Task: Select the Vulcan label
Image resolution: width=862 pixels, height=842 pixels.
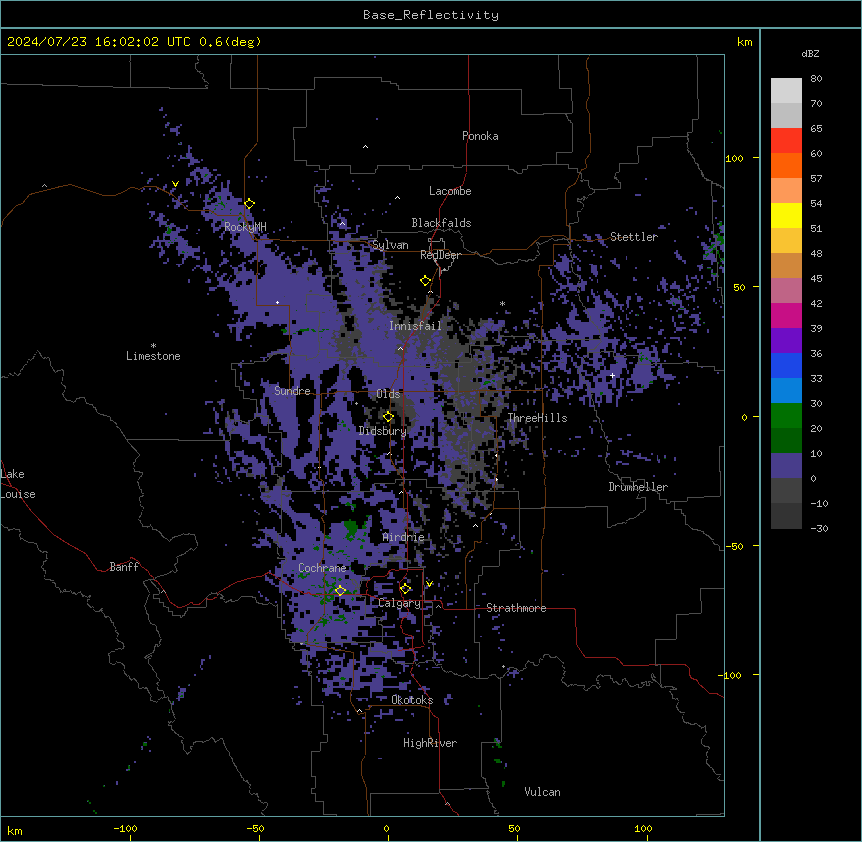Action: [542, 792]
